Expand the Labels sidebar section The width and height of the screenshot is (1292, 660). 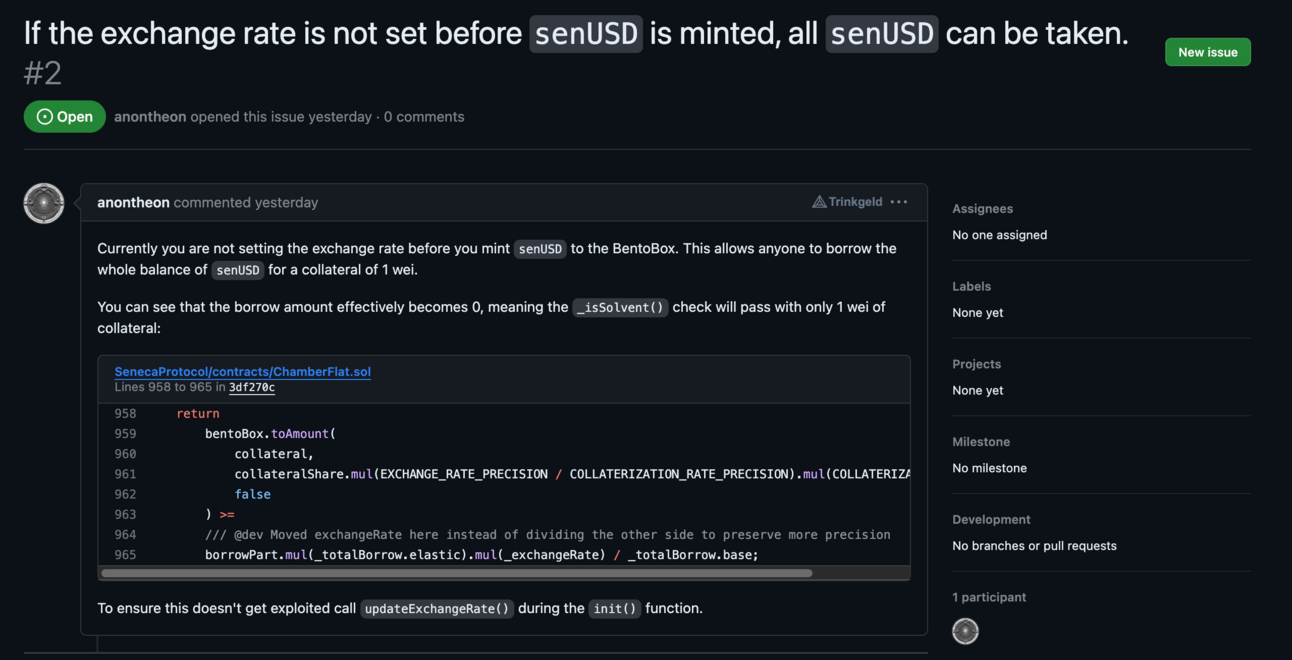pyautogui.click(x=969, y=286)
